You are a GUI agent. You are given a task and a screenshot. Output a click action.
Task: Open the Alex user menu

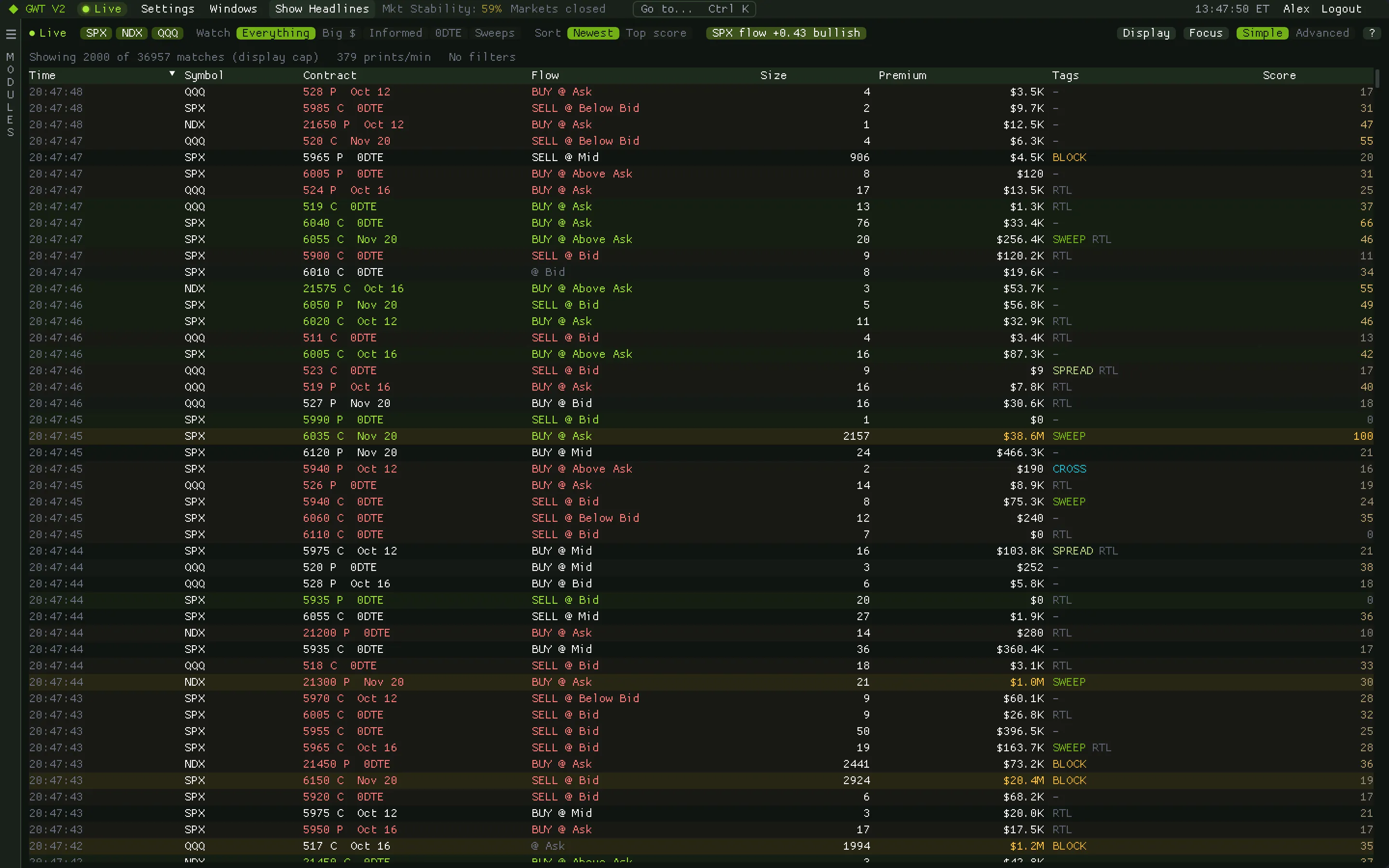point(1296,9)
